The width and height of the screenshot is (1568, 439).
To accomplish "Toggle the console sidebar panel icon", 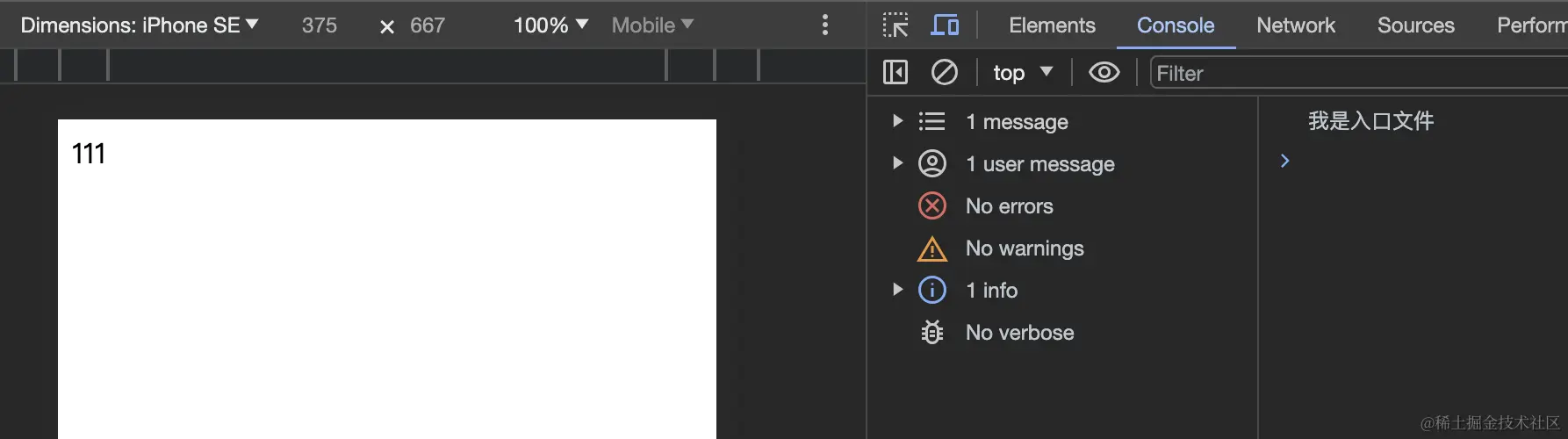I will point(895,73).
